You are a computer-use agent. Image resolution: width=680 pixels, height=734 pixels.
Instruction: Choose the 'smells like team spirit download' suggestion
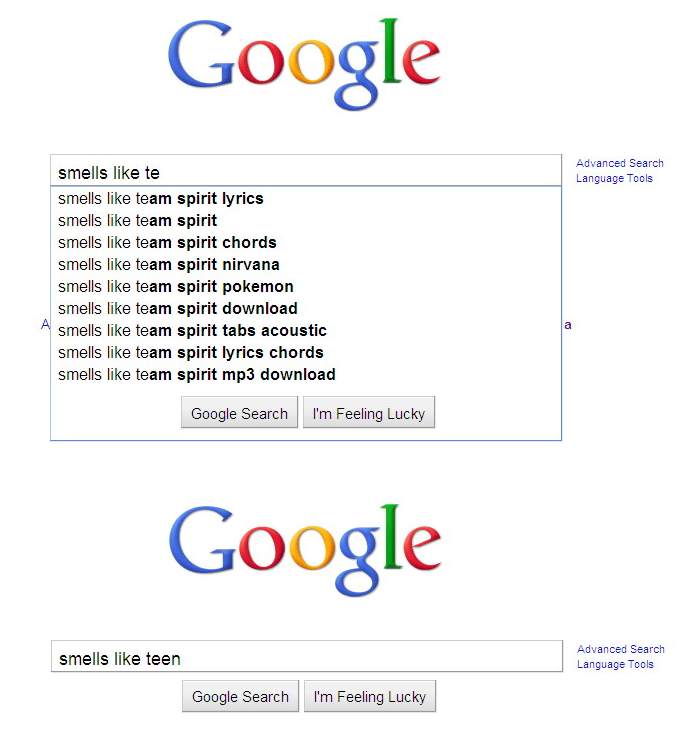[x=178, y=309]
